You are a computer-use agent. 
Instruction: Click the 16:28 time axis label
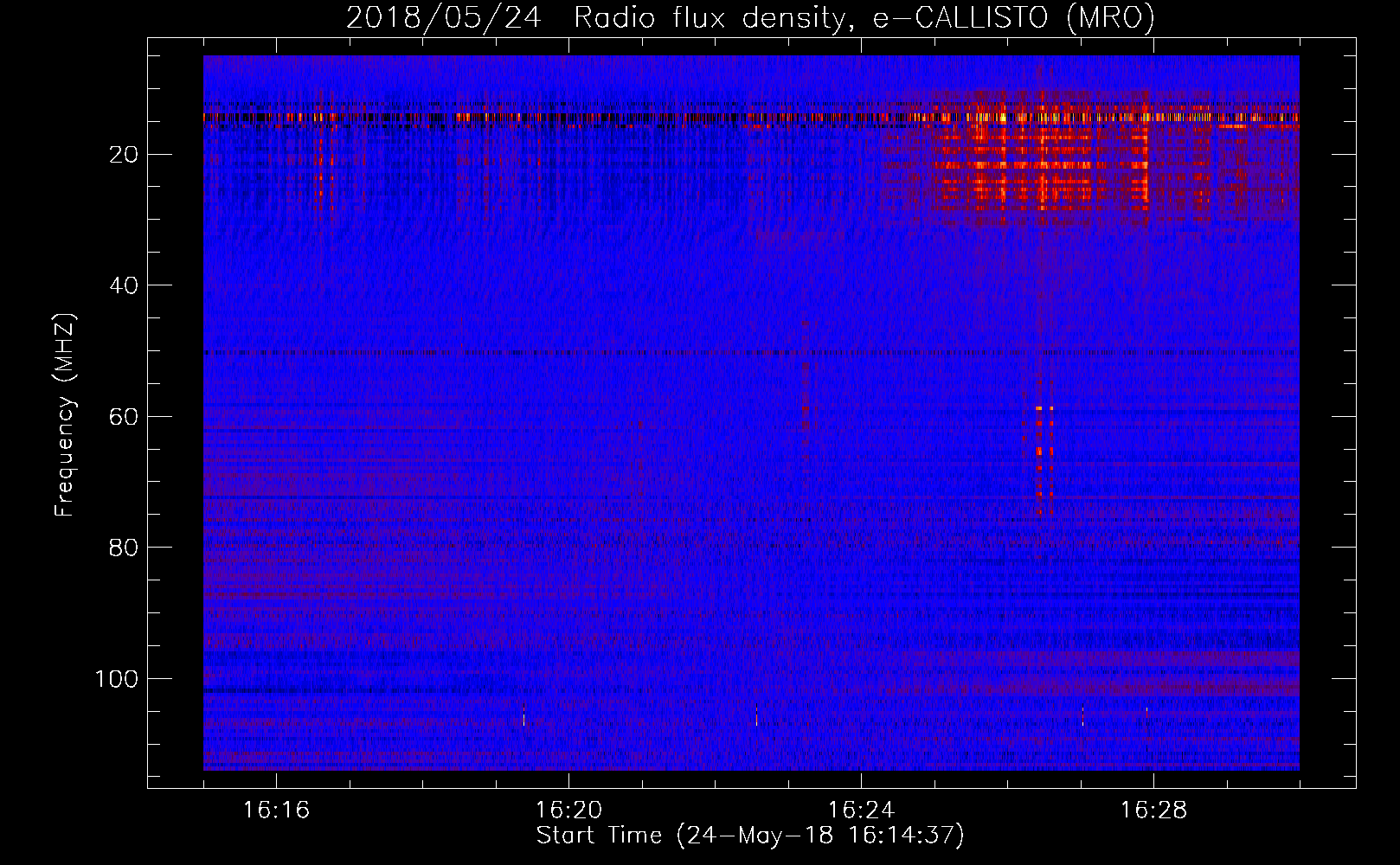click(x=1153, y=810)
